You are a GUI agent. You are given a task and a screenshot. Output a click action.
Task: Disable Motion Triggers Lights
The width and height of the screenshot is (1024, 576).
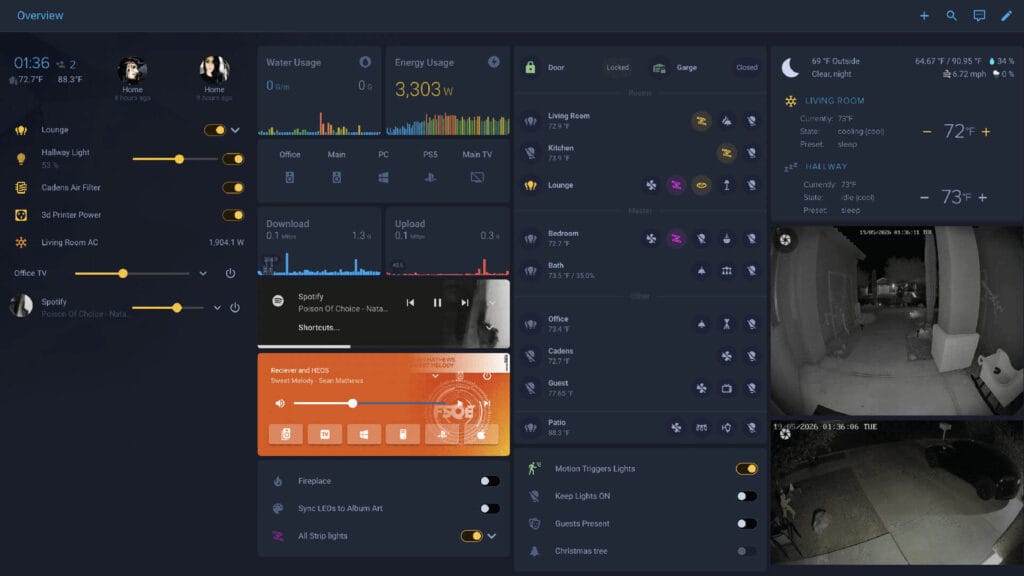click(x=746, y=468)
